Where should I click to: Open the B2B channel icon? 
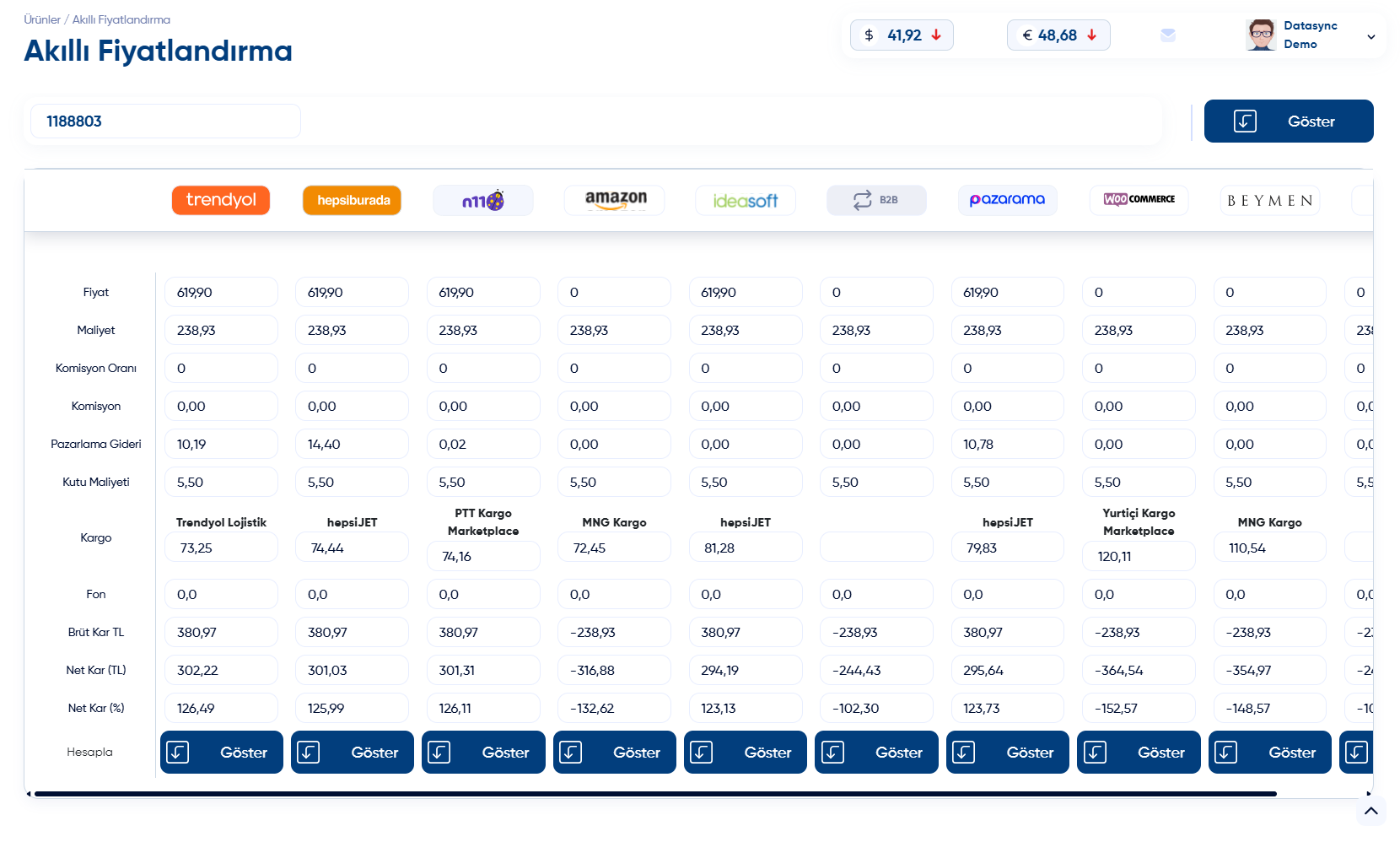pos(876,200)
